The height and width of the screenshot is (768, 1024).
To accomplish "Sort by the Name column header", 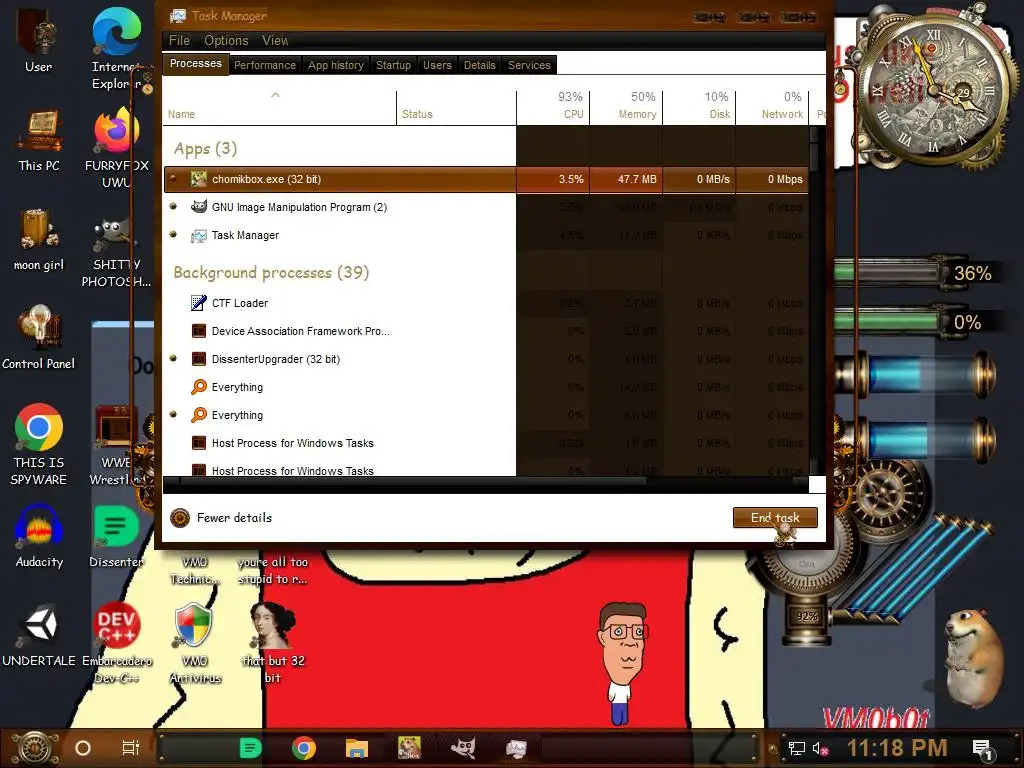I will pyautogui.click(x=280, y=107).
